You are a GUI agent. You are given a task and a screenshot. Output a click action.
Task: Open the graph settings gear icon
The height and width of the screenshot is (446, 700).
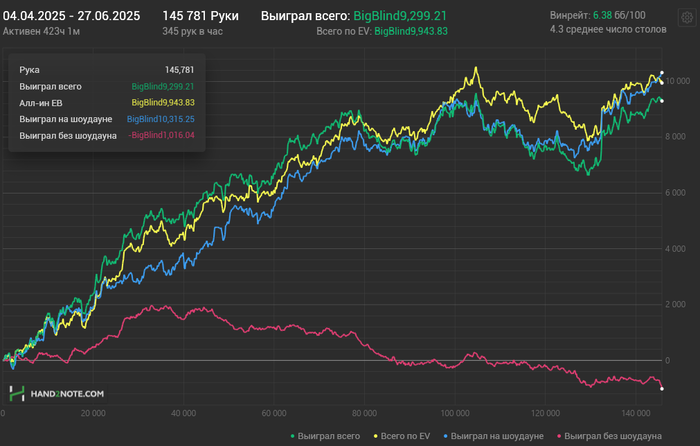point(687,18)
